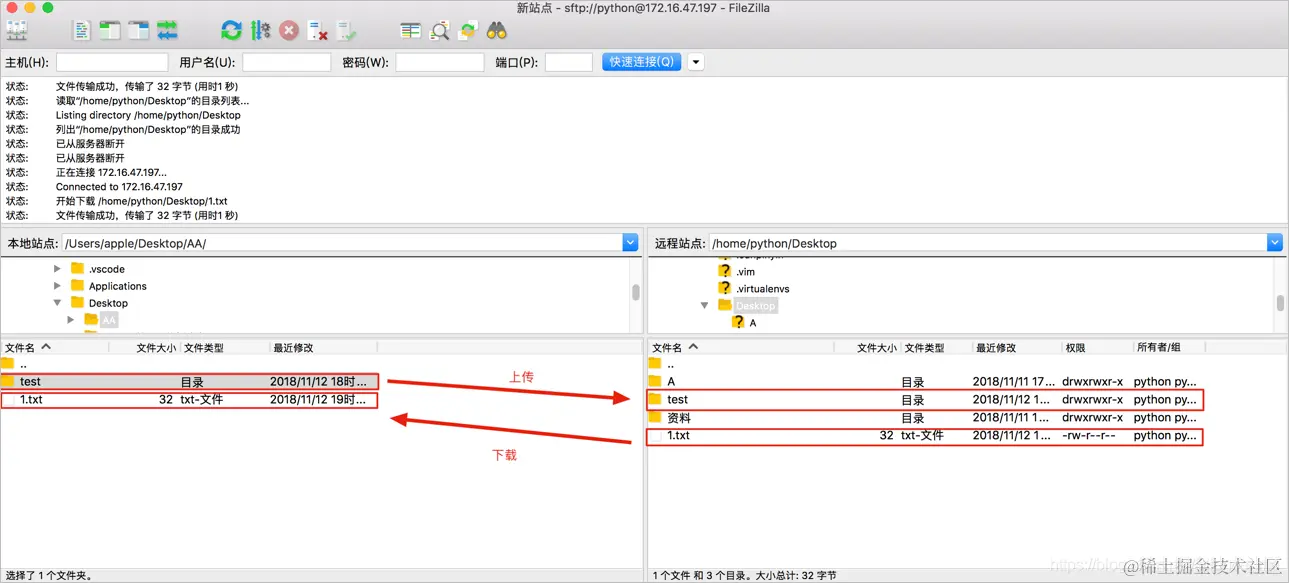Select remote folder A row
Viewport: 1289px width, 583px height.
[925, 381]
